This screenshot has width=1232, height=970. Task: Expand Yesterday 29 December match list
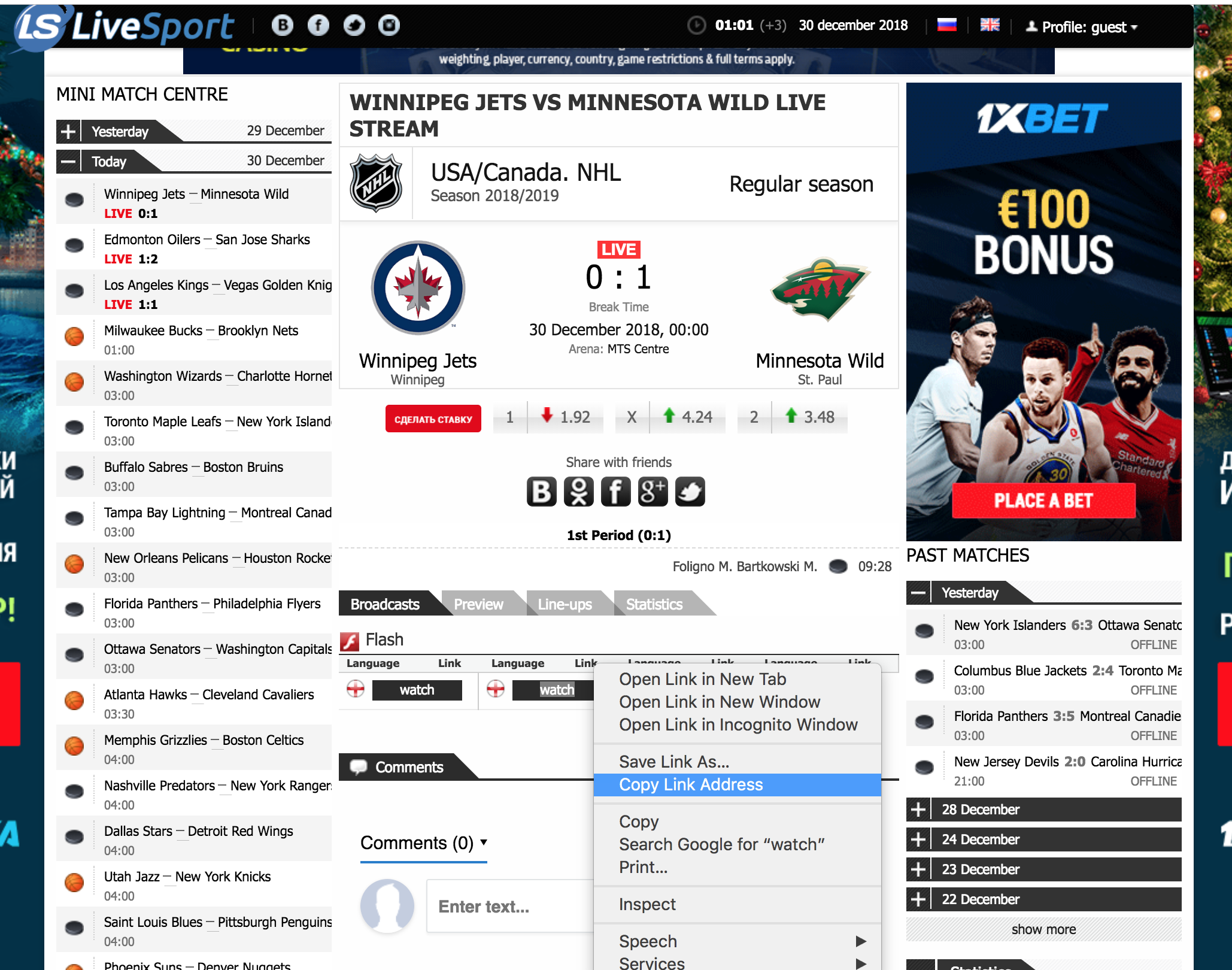[68, 132]
